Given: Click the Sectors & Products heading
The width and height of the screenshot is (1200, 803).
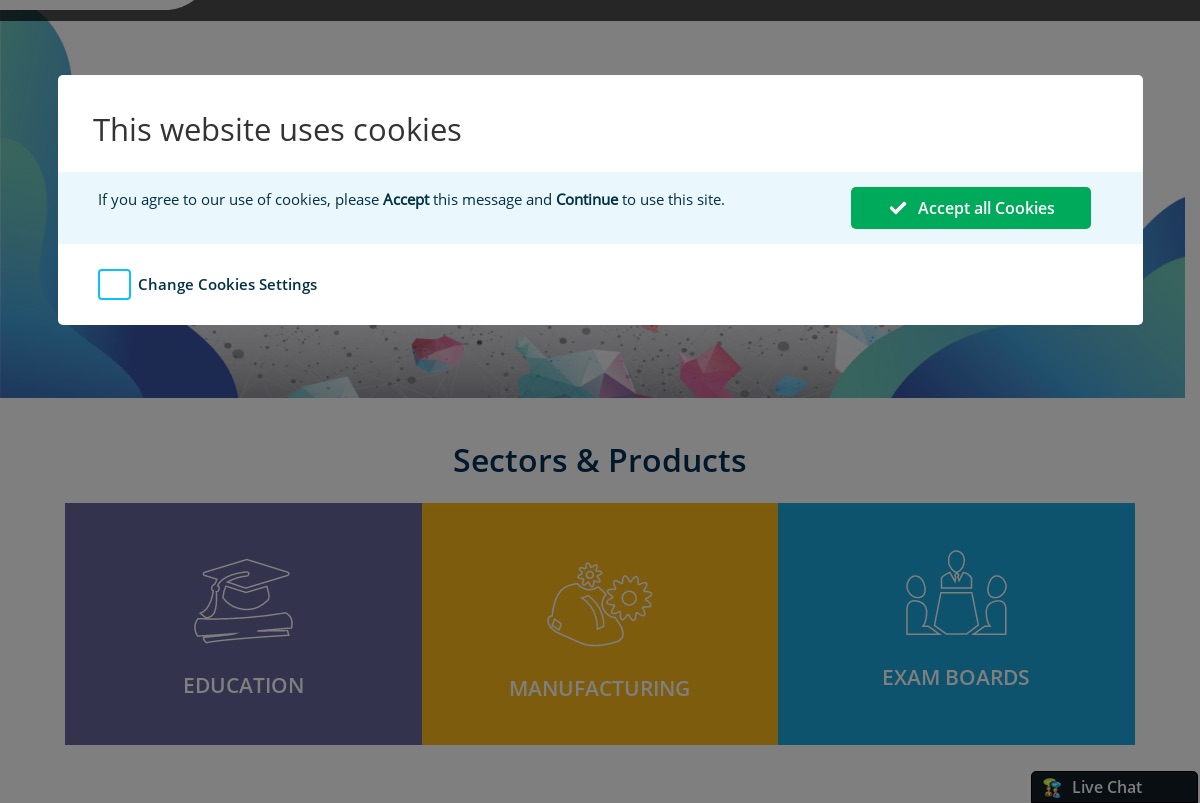Looking at the screenshot, I should [x=599, y=460].
